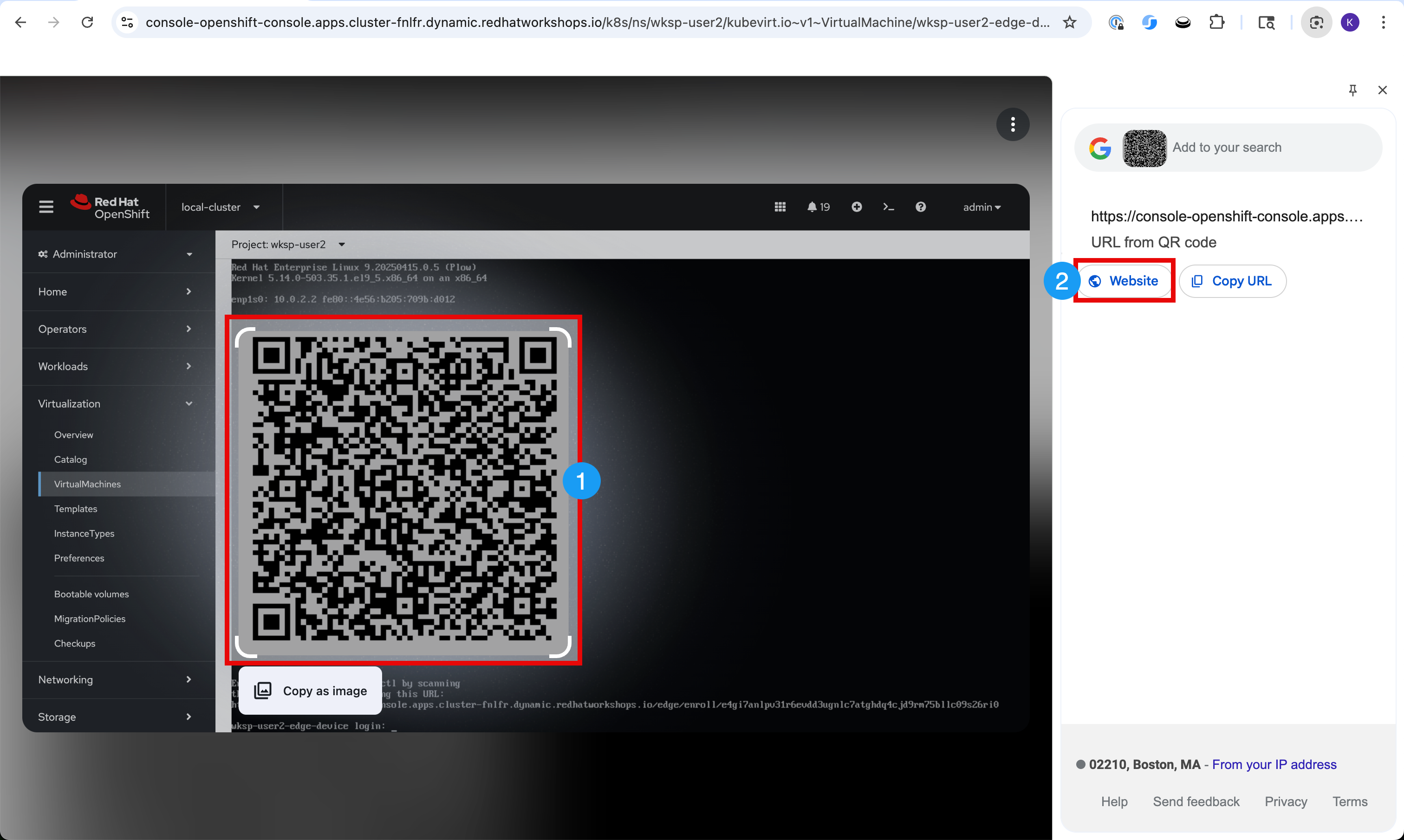Open the Terms footer link

1350,801
